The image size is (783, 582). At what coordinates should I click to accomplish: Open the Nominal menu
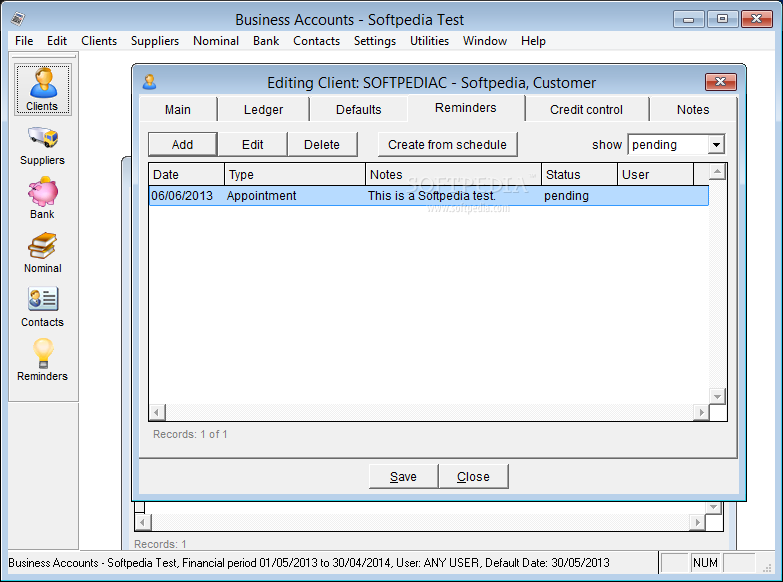tap(216, 41)
